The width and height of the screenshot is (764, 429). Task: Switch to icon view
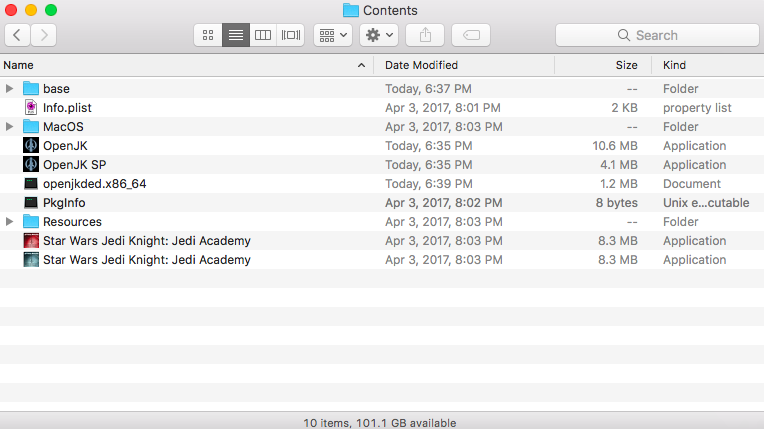(208, 35)
